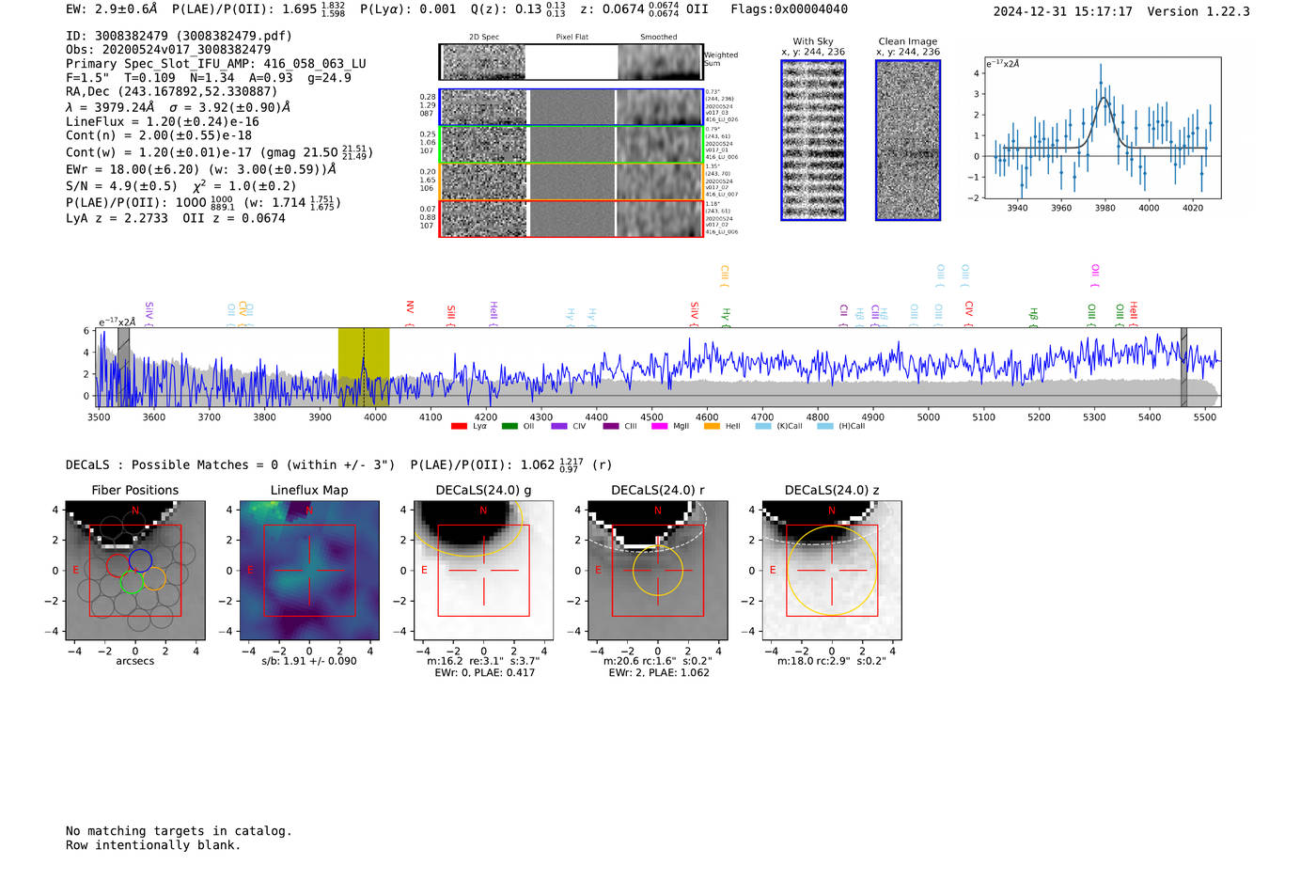This screenshot has width=1316, height=896.
Task: Click the EWr: 2, PLAE: 1.062 caption
Action: tap(658, 673)
